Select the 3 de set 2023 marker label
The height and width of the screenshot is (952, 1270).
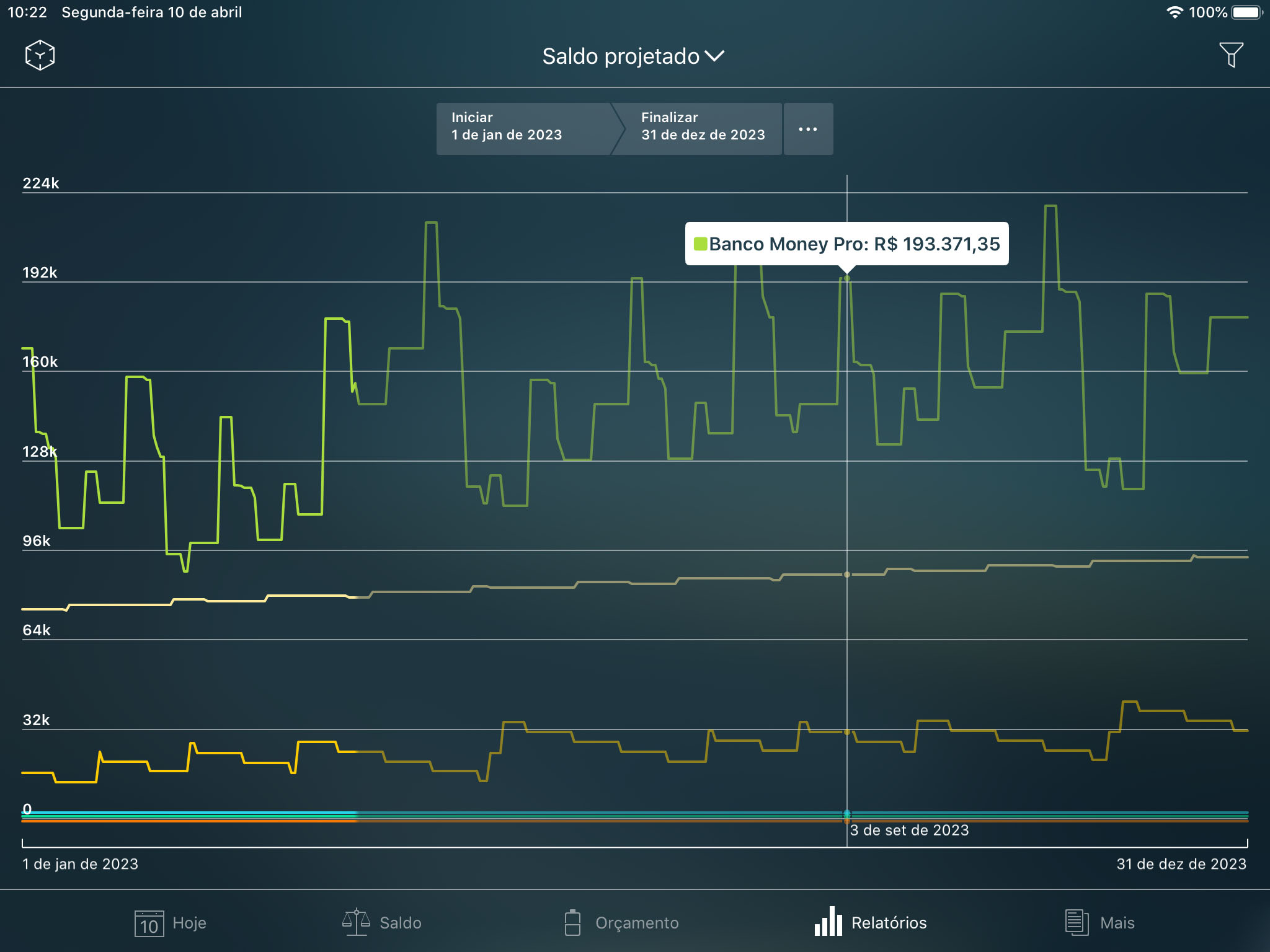[x=909, y=831]
